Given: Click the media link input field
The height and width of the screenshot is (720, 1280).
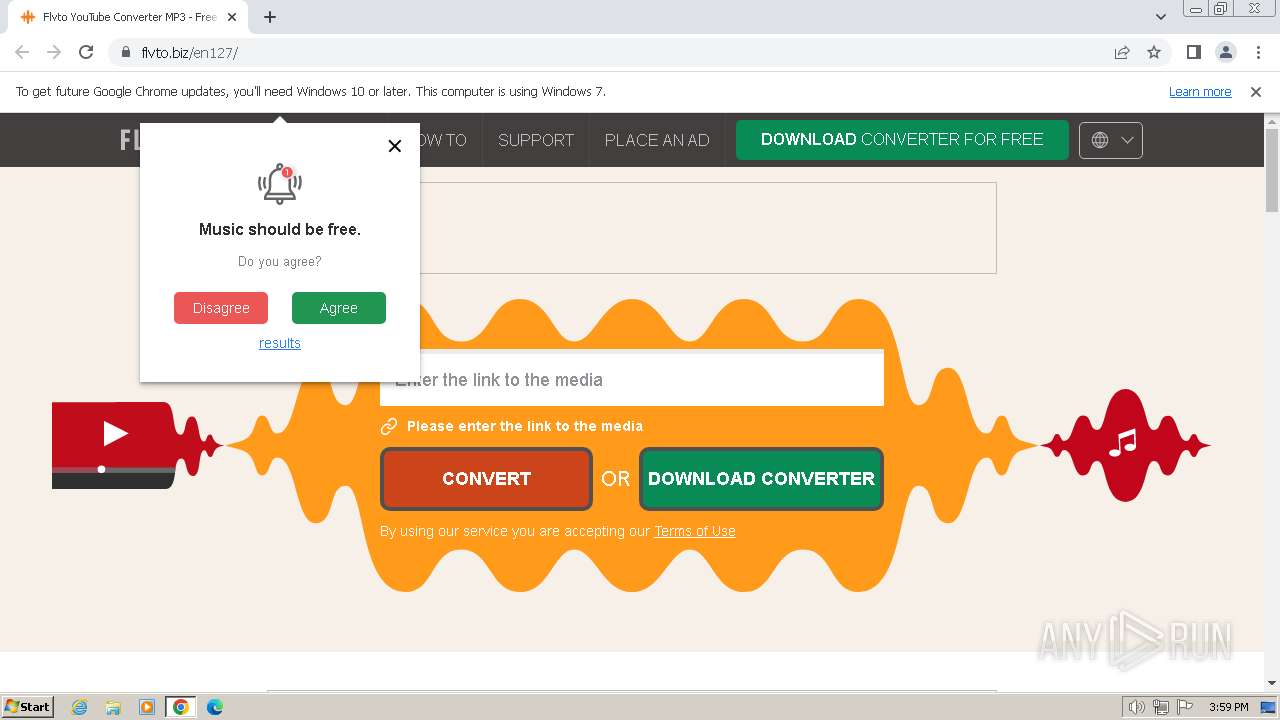Looking at the screenshot, I should 632,380.
